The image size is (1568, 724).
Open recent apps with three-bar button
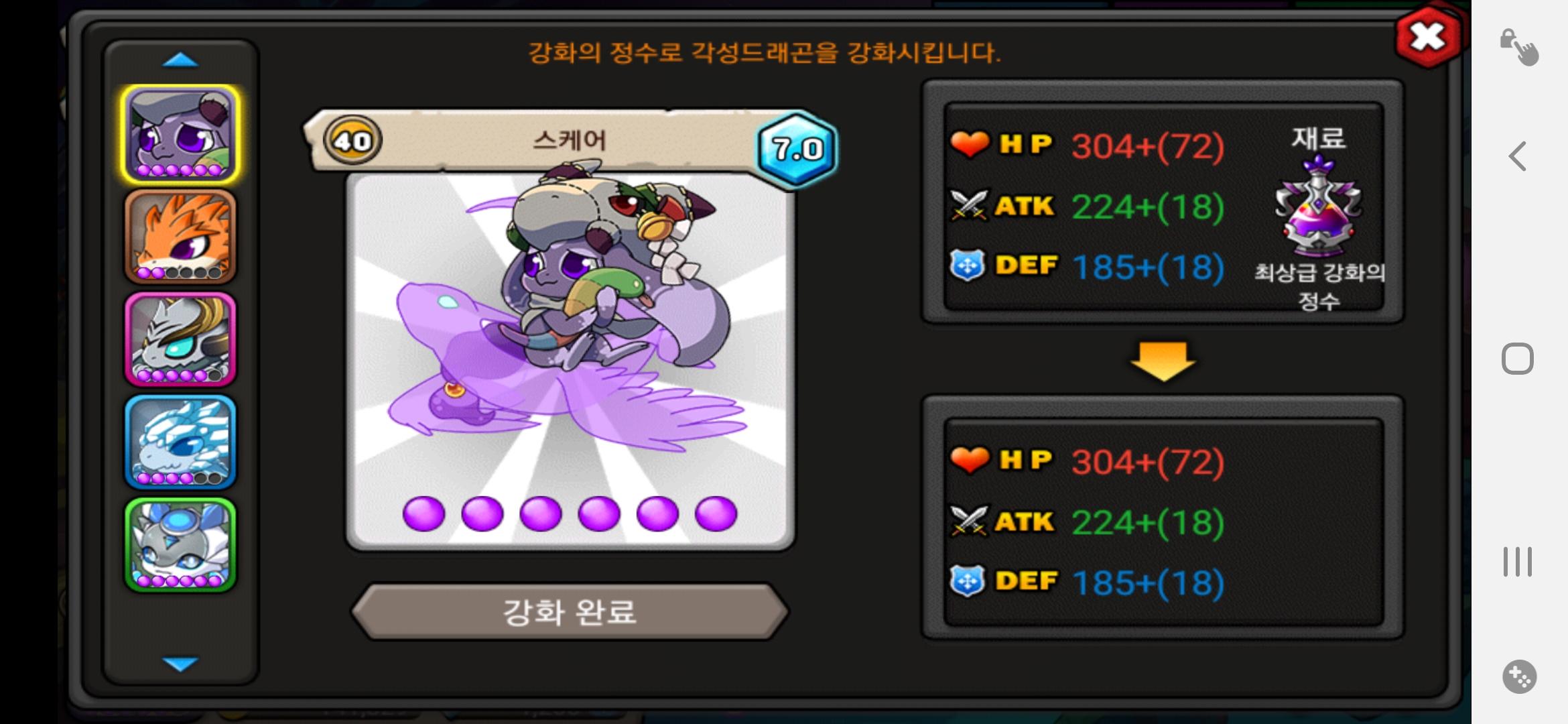pyautogui.click(x=1518, y=562)
